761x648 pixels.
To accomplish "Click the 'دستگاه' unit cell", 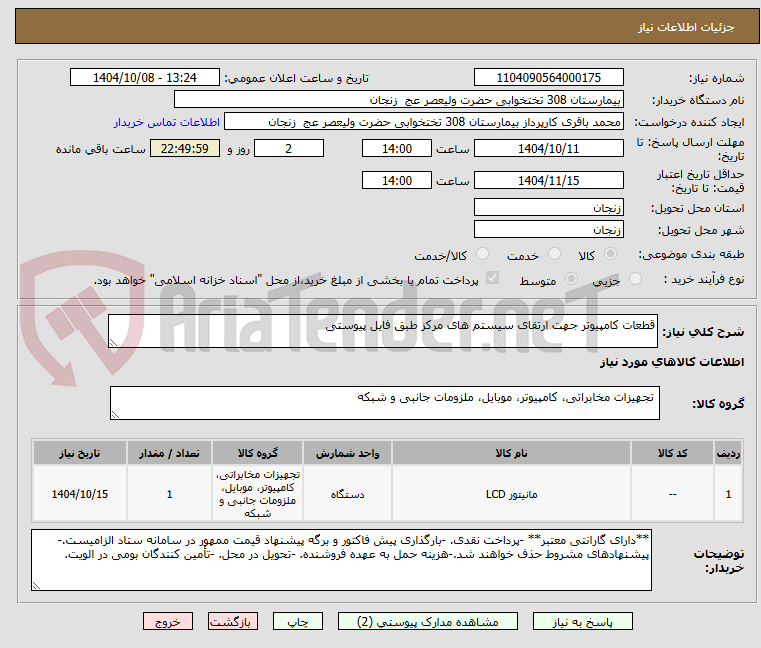I will click(x=347, y=494).
